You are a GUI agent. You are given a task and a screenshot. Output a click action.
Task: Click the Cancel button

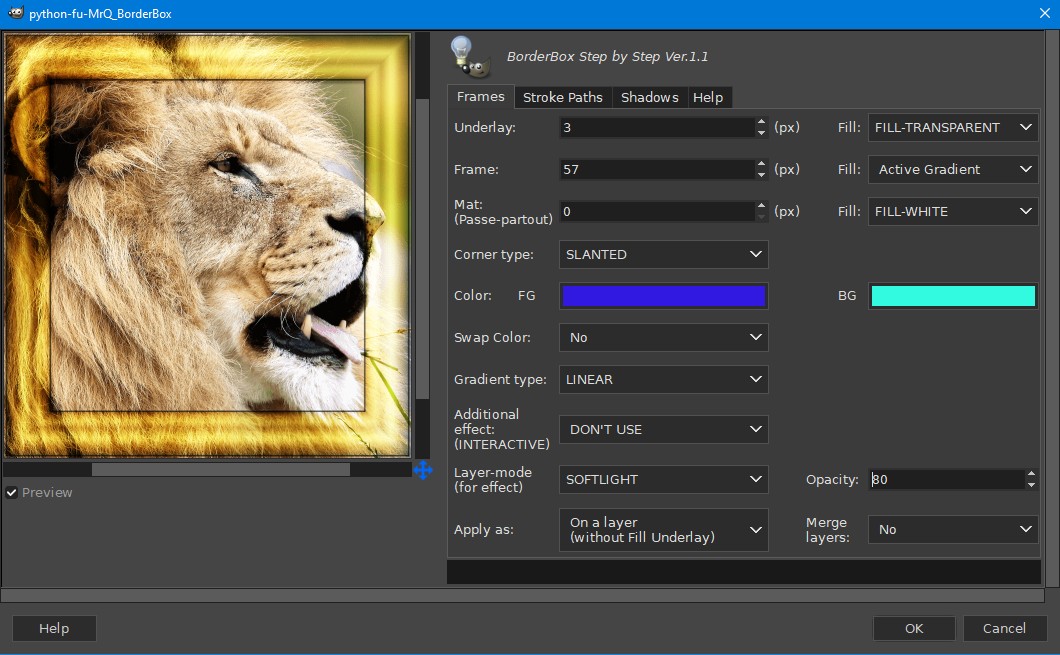(x=1004, y=629)
